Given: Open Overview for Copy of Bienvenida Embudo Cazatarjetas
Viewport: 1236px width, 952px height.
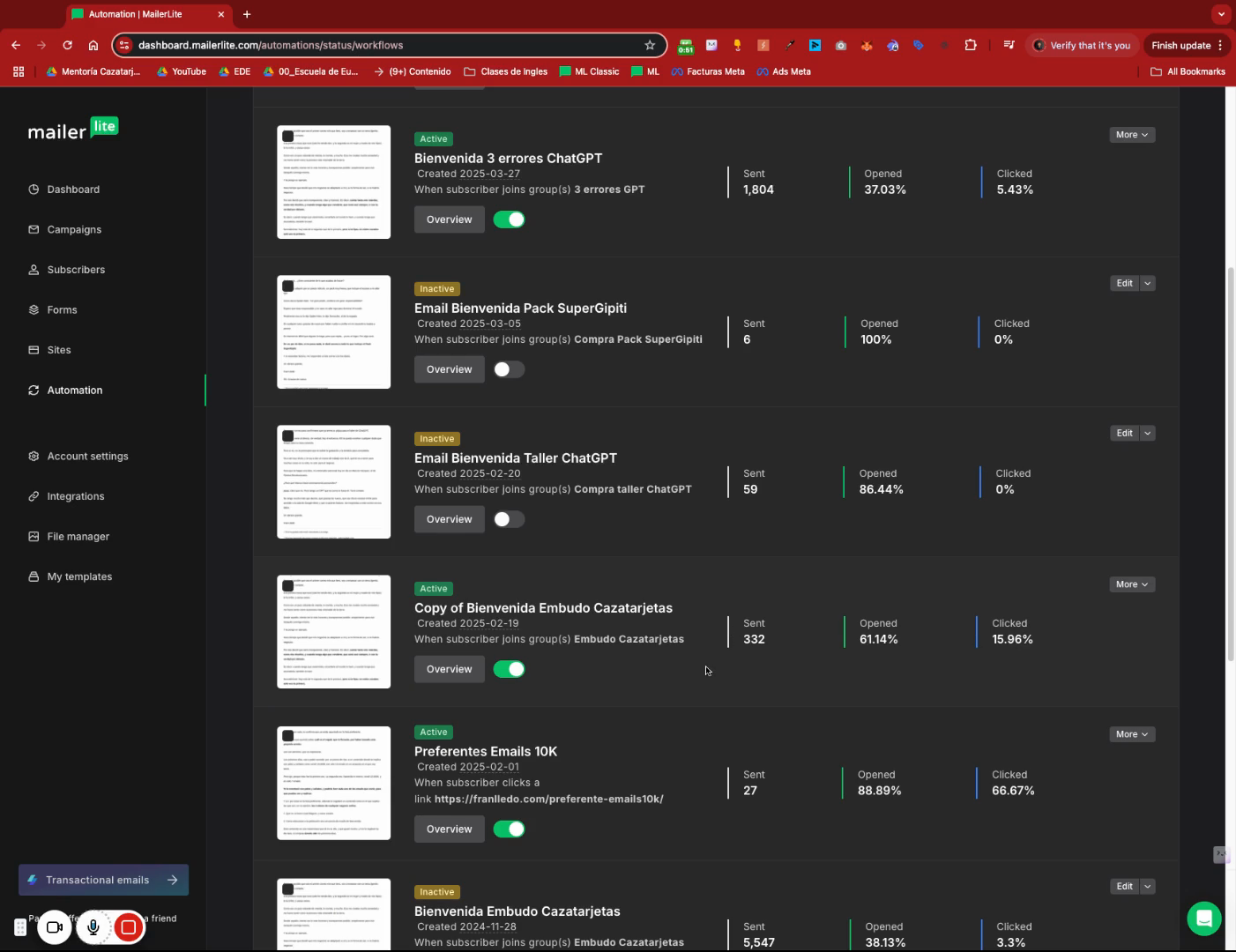Looking at the screenshot, I should coord(450,669).
